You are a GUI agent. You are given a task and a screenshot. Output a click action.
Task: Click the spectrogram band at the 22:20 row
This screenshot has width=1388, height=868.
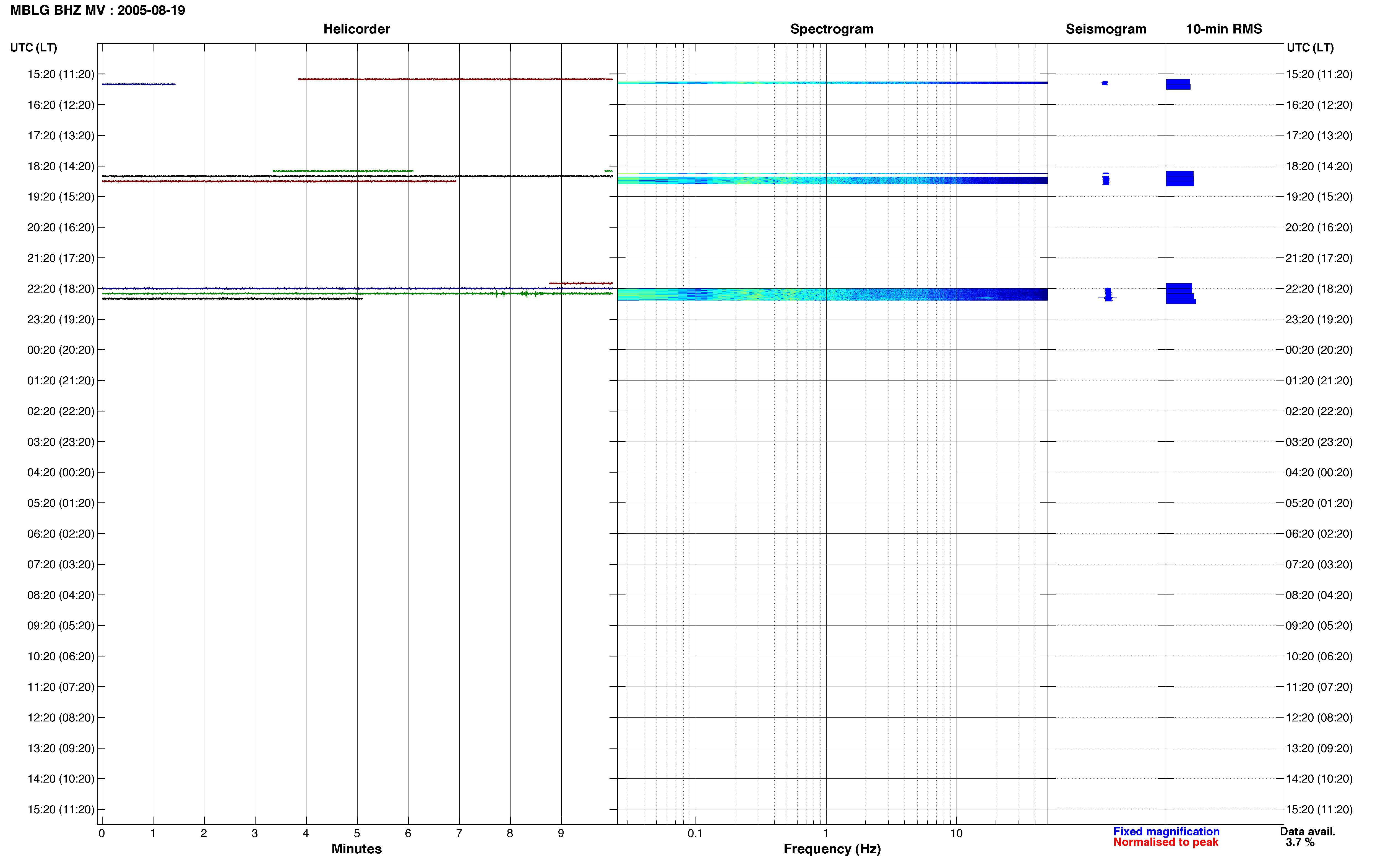click(832, 294)
